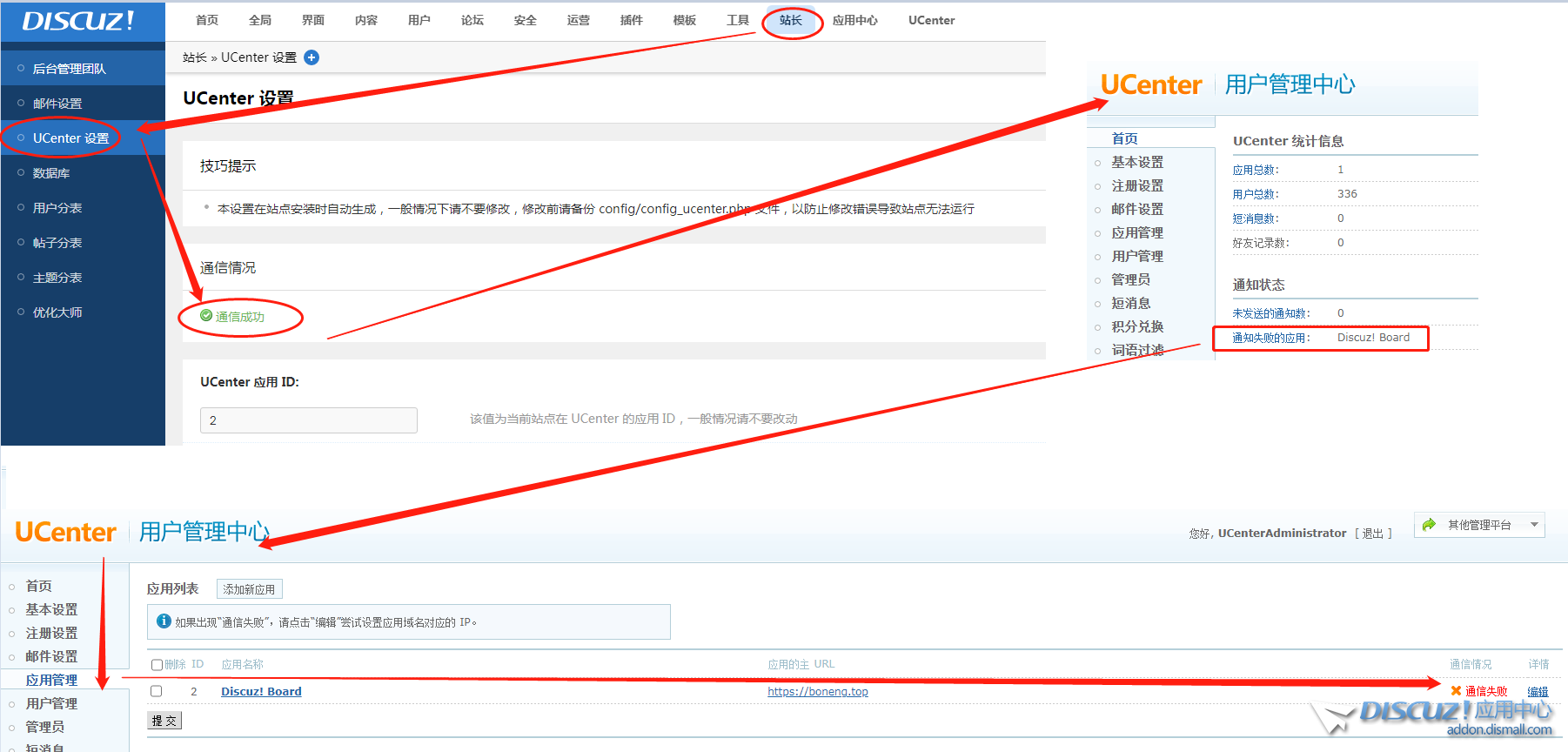Viewport: 1568px width, 752px height.
Task: Click the orange UCenter logo above 应用列表
Action: 66,532
